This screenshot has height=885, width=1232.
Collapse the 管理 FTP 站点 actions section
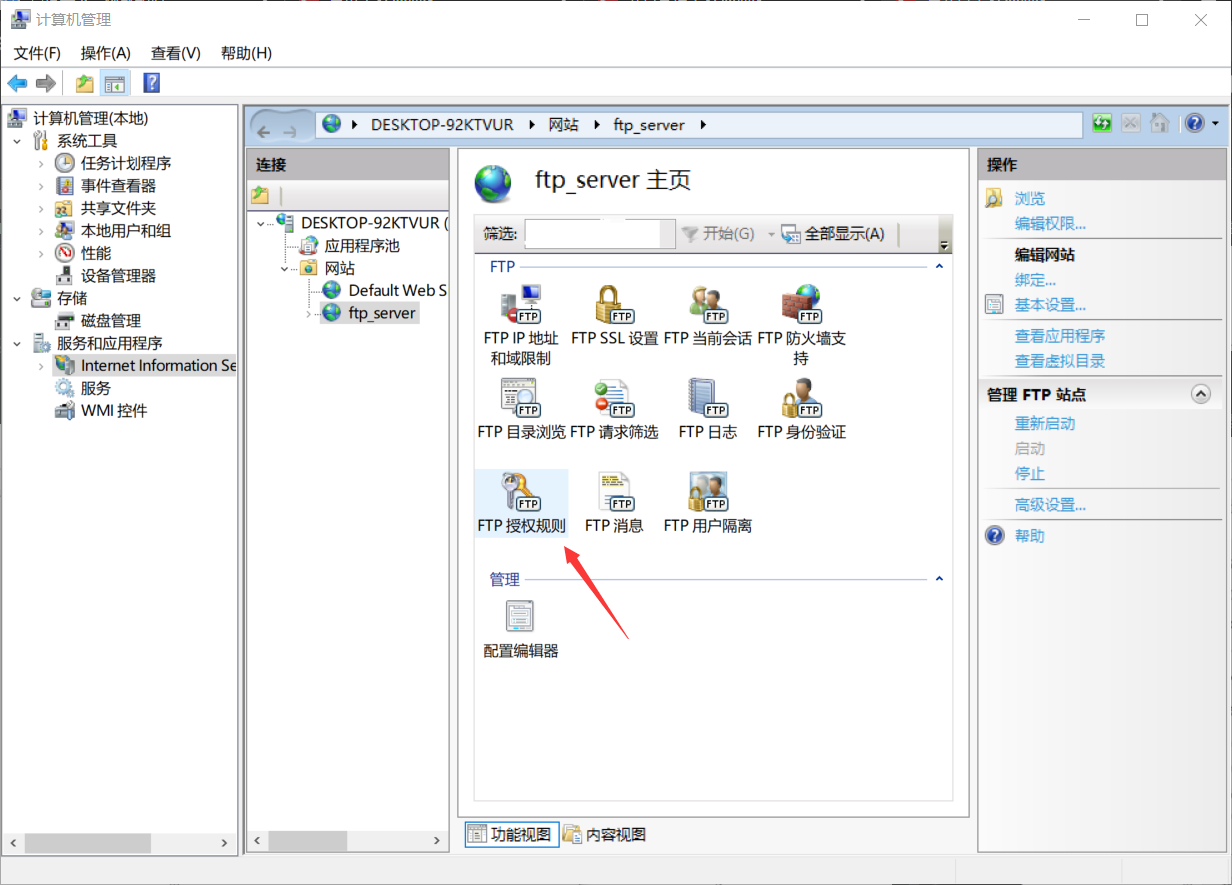(x=1200, y=394)
